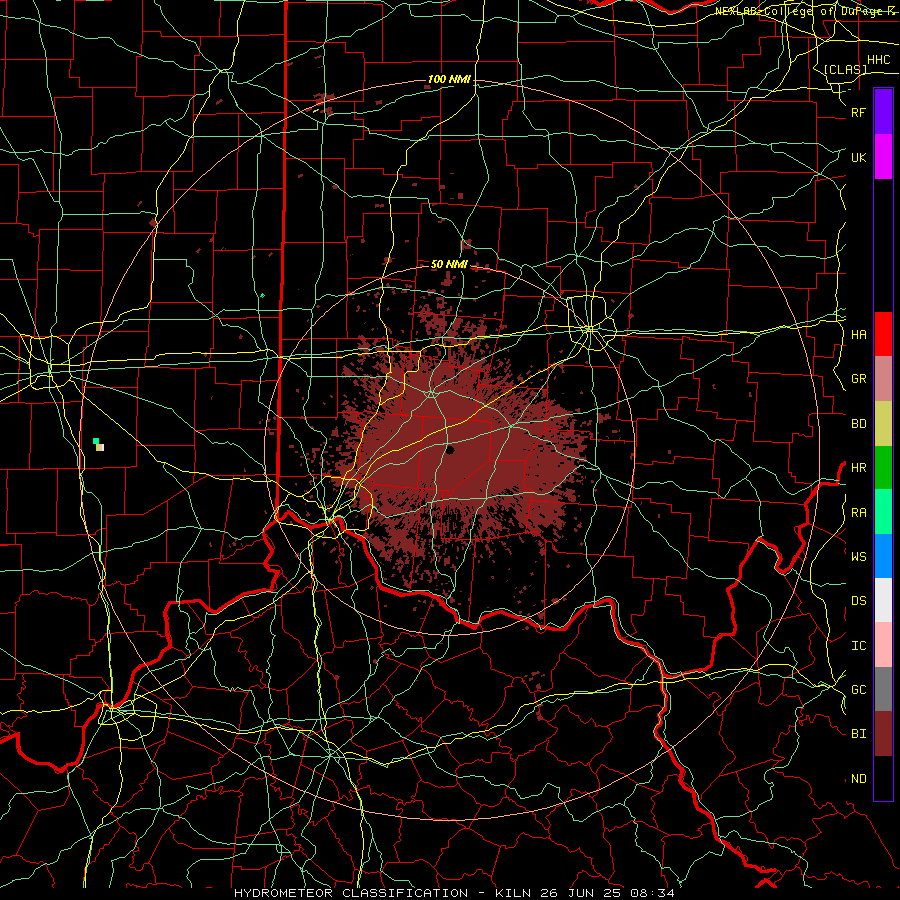
Task: Select the dark green HR legend swatch
Action: 883,468
